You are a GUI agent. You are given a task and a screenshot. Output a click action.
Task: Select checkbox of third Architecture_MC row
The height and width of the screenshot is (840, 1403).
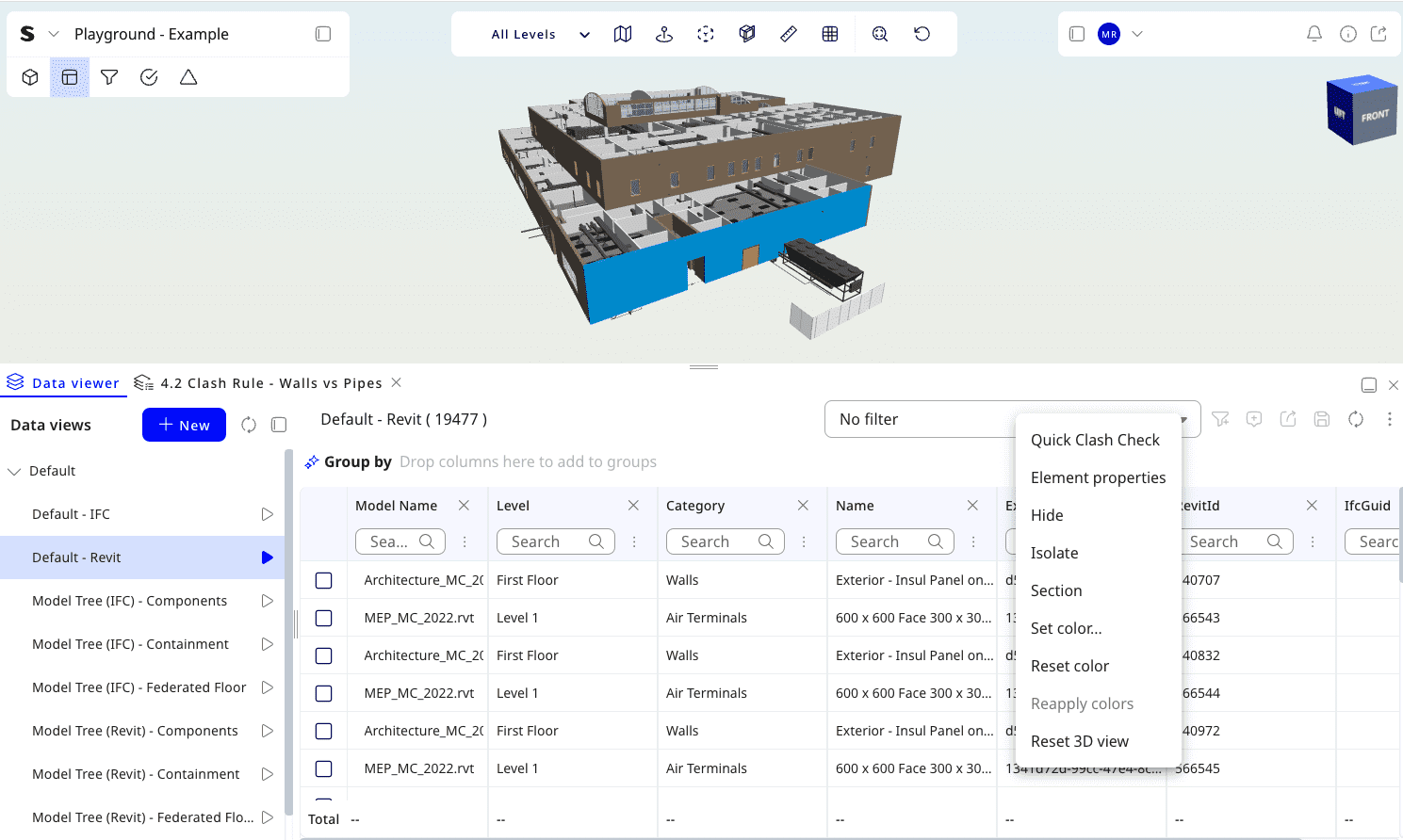[x=324, y=731]
